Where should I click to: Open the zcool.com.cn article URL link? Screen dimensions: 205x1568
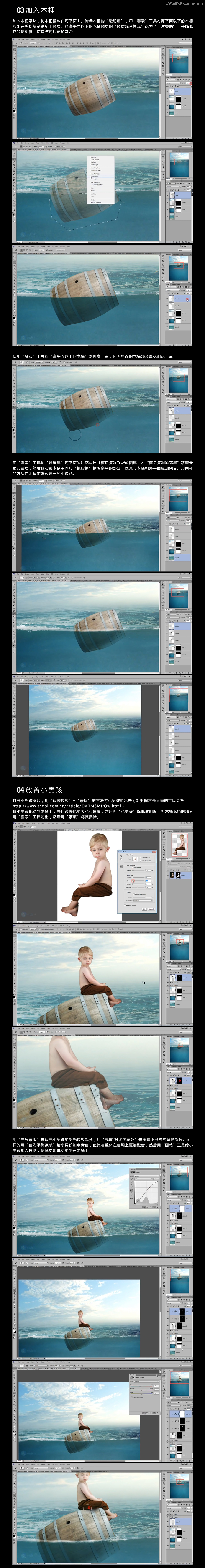tap(68, 806)
